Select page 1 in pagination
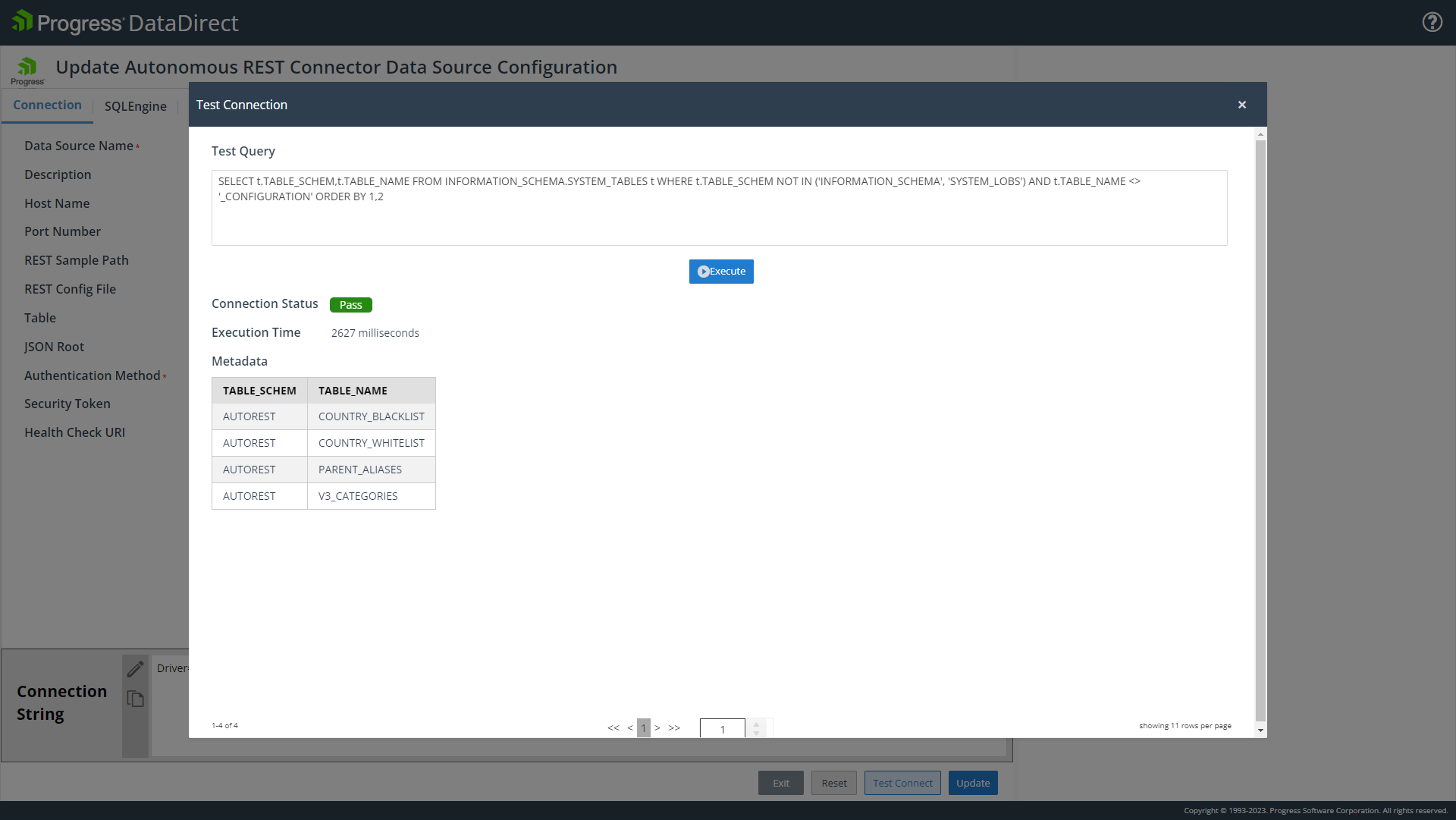 [x=644, y=728]
